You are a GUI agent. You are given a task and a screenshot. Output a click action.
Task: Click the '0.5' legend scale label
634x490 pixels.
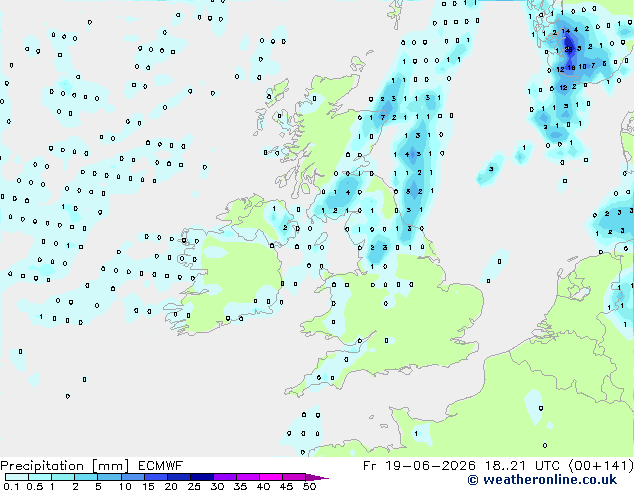point(35,486)
